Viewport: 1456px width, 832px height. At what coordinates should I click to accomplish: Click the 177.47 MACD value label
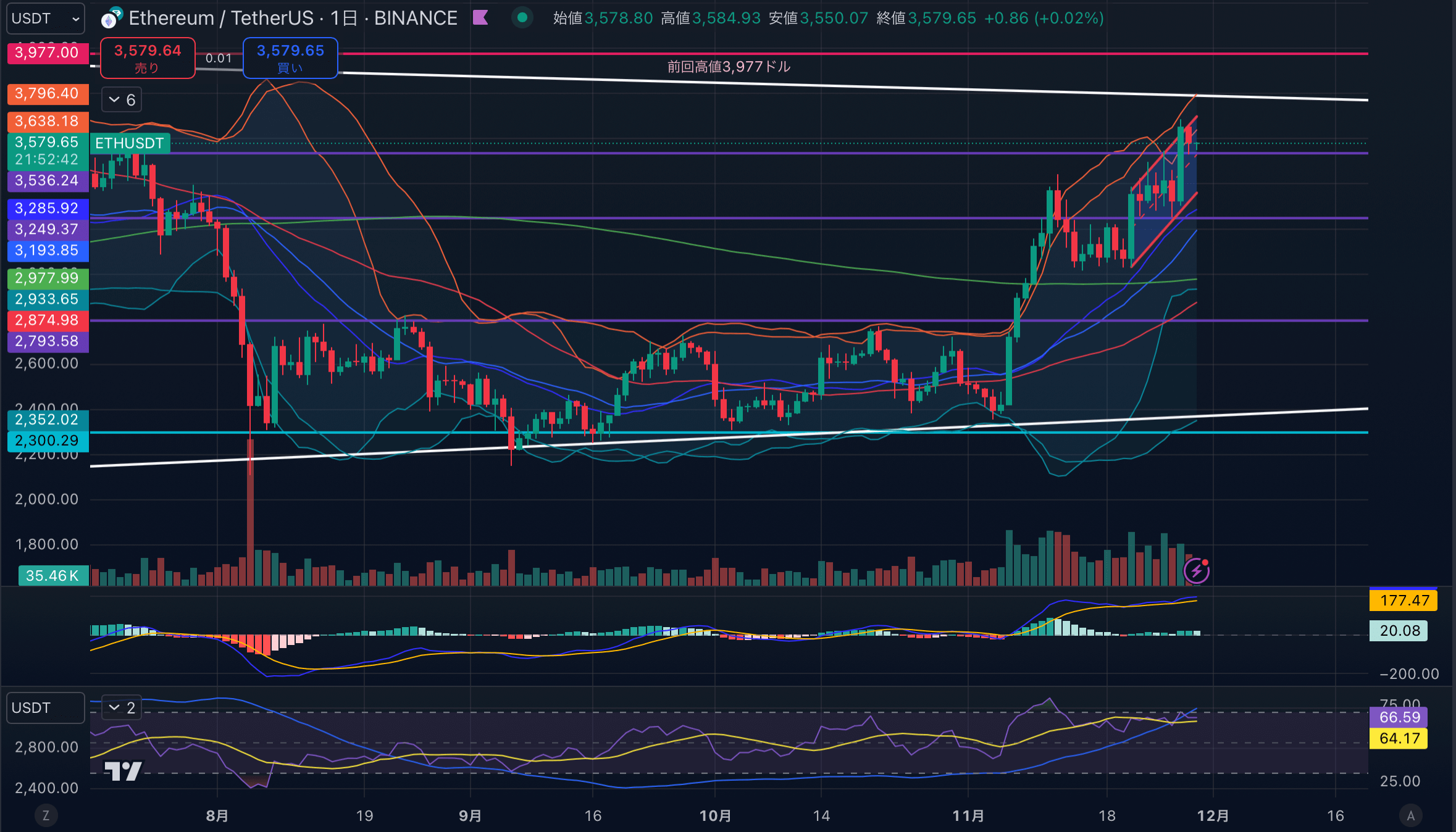(x=1404, y=601)
